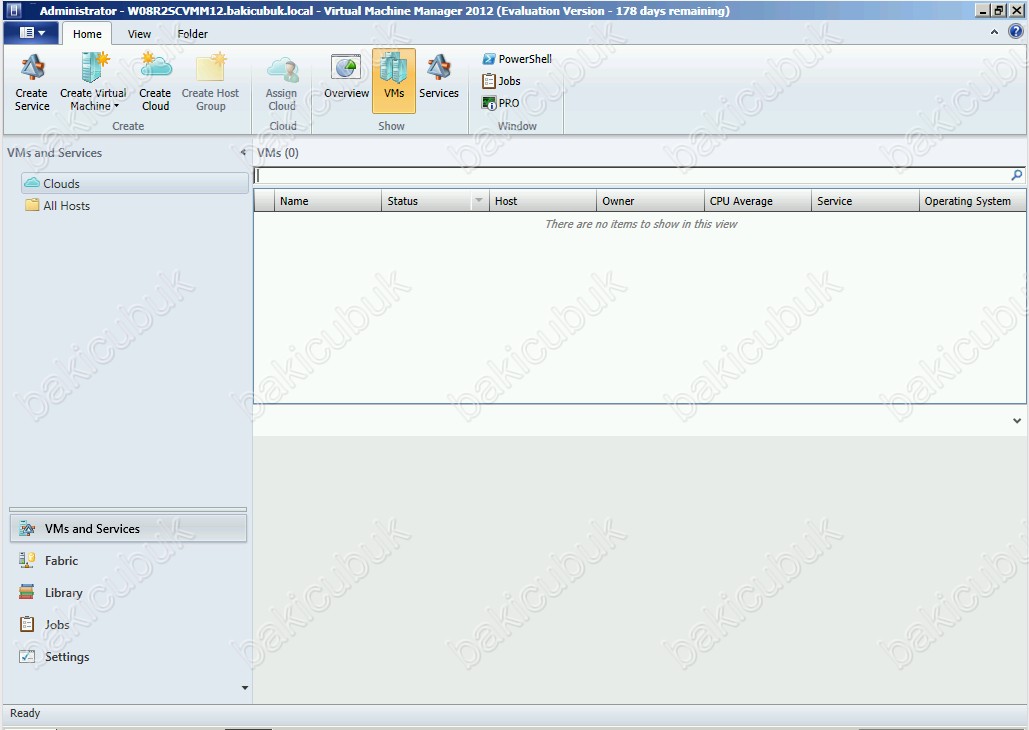Toggle the VMs view button
Viewport: 1029px width, 730px height.
click(x=394, y=80)
